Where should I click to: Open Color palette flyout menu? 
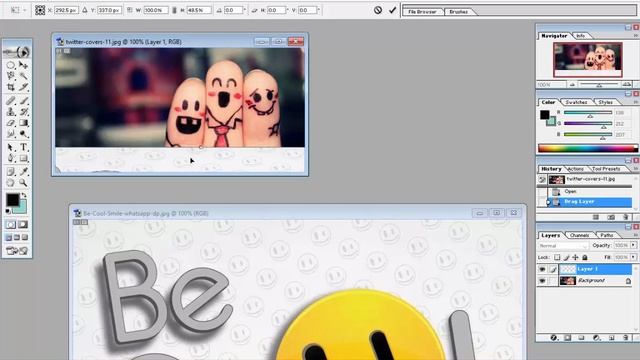pos(636,102)
